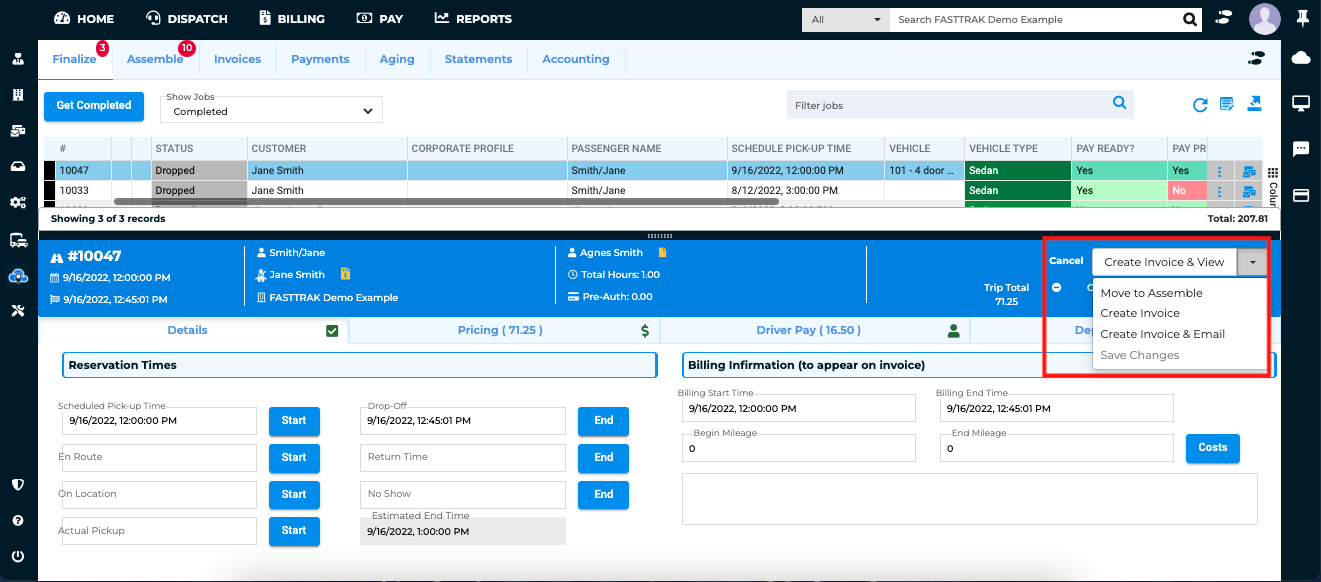Click the cloud icon in right sidebar
Viewport: 1321px width, 582px height.
click(x=1301, y=58)
